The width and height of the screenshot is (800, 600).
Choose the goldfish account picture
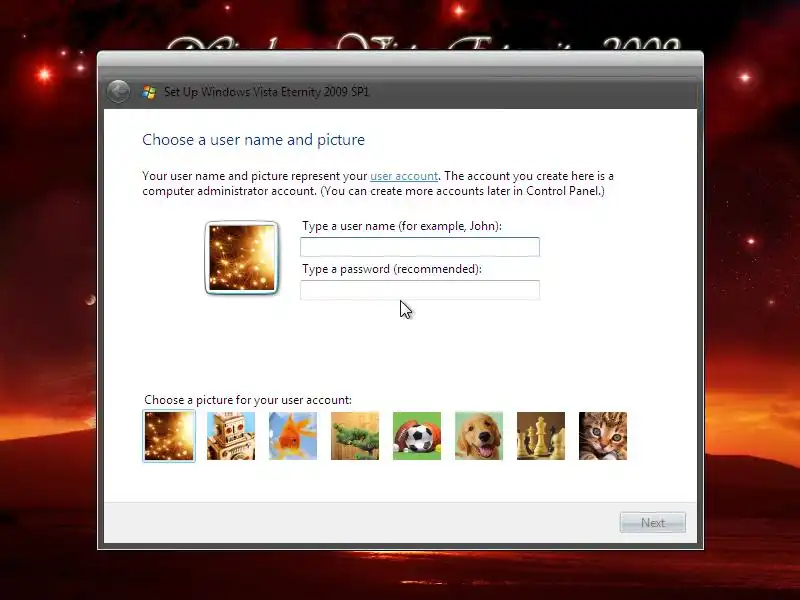[293, 436]
